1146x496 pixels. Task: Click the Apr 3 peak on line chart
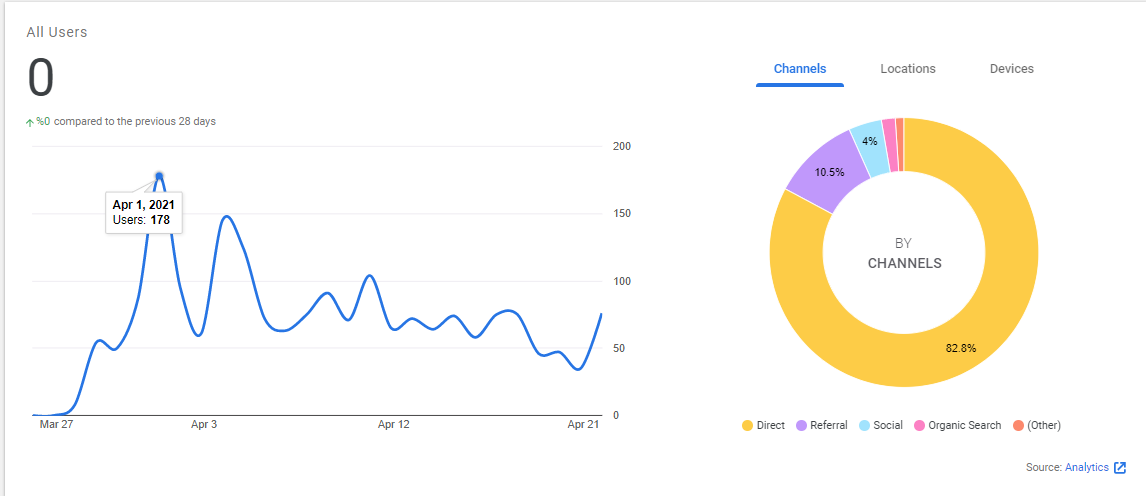(x=226, y=216)
